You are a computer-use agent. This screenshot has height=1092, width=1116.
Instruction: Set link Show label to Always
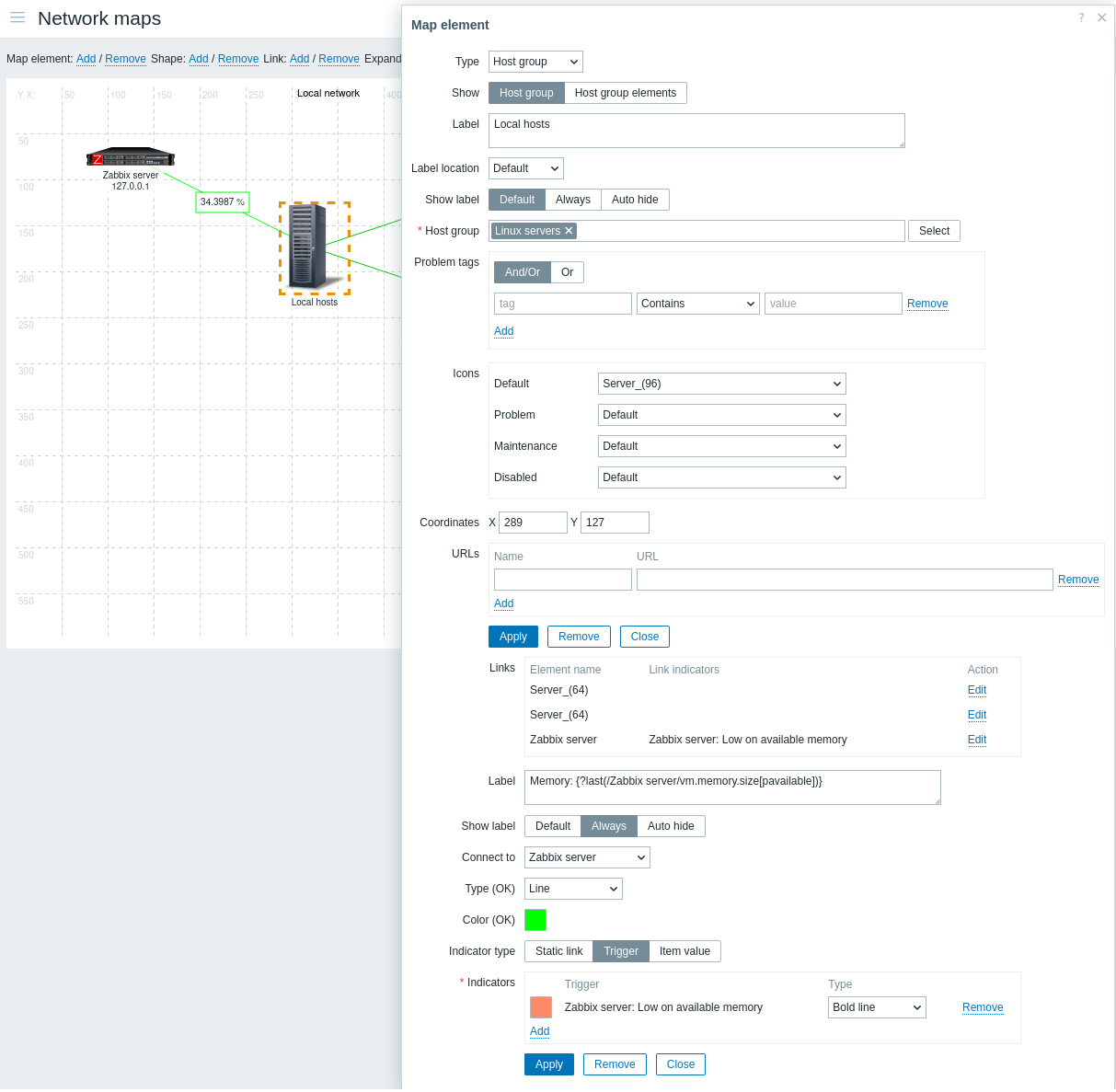pyautogui.click(x=609, y=826)
